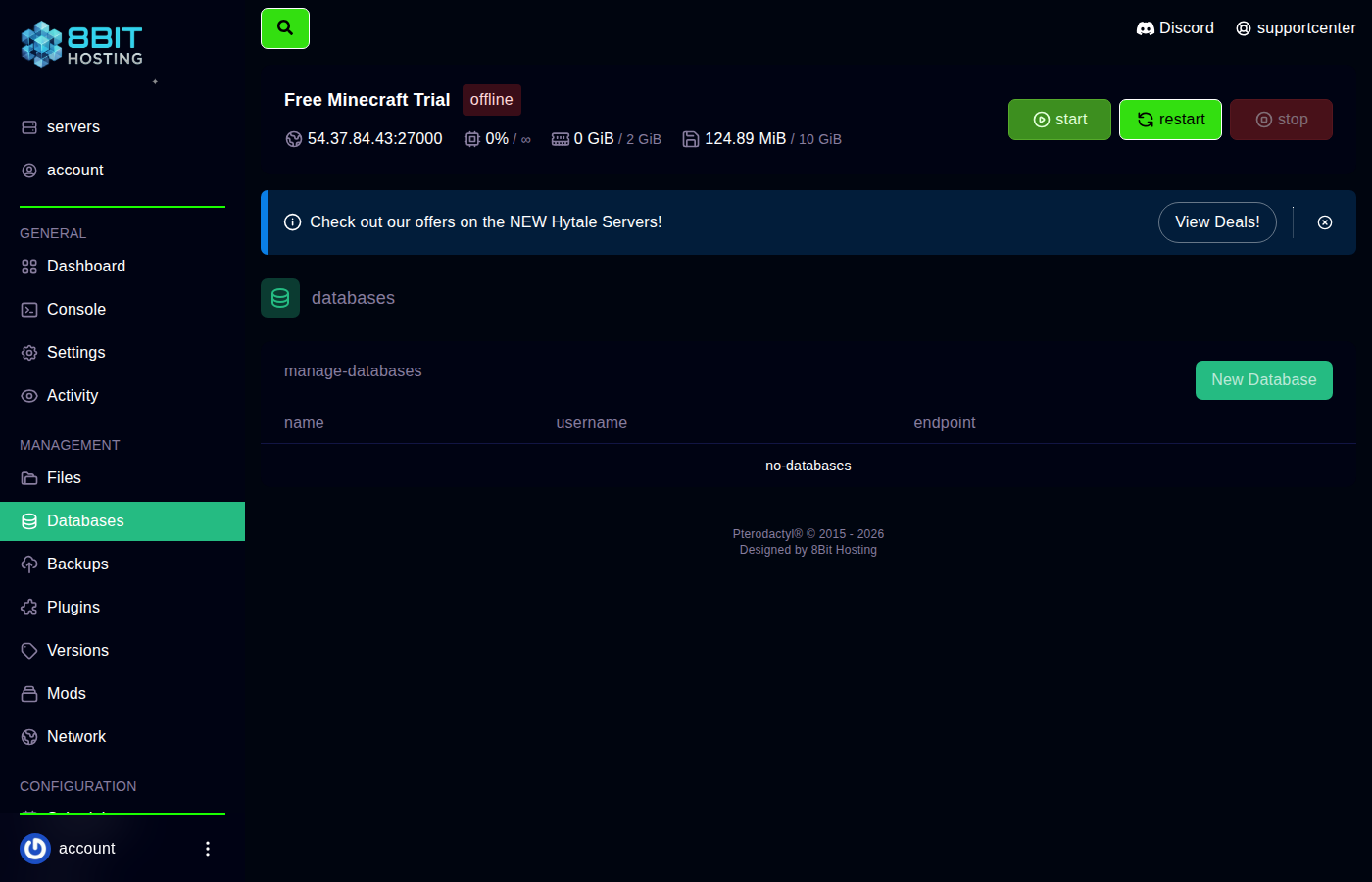Click the CPU usage 0% value
The image size is (1372, 882).
497,139
